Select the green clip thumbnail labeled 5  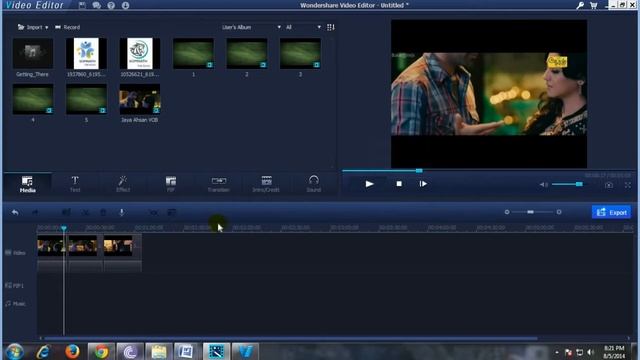(86, 99)
